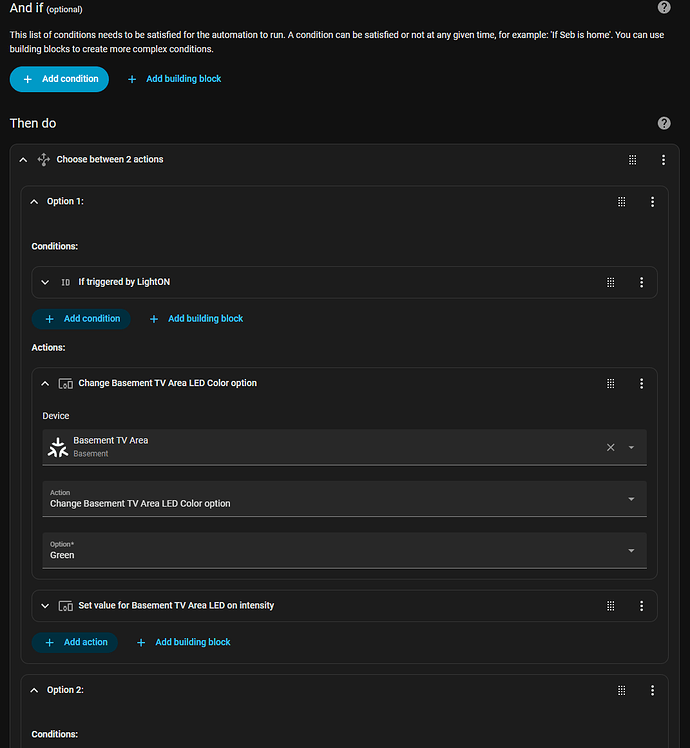The image size is (690, 748).
Task: Open the Device dropdown for Basement TV Area
Action: [631, 447]
